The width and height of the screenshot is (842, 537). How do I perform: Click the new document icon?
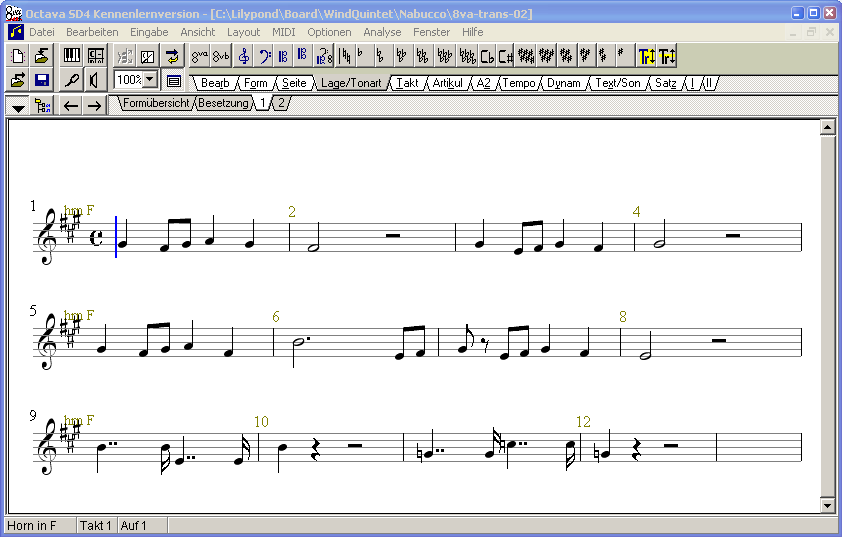click(18, 56)
